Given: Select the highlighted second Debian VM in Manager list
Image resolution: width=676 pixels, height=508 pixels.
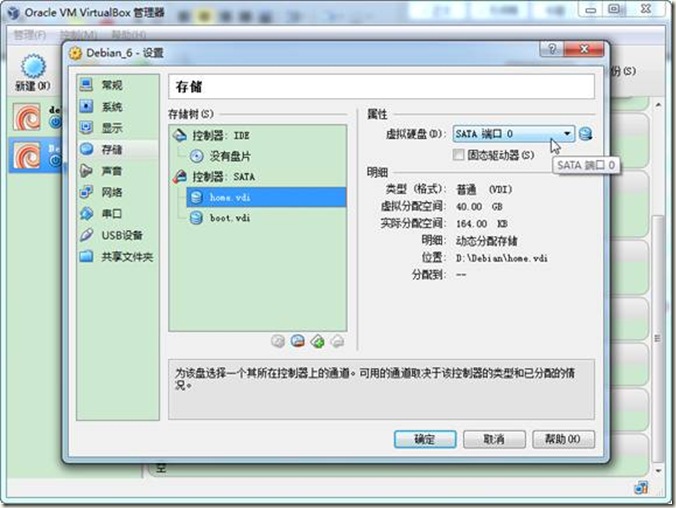Looking at the screenshot, I should tap(27, 155).
